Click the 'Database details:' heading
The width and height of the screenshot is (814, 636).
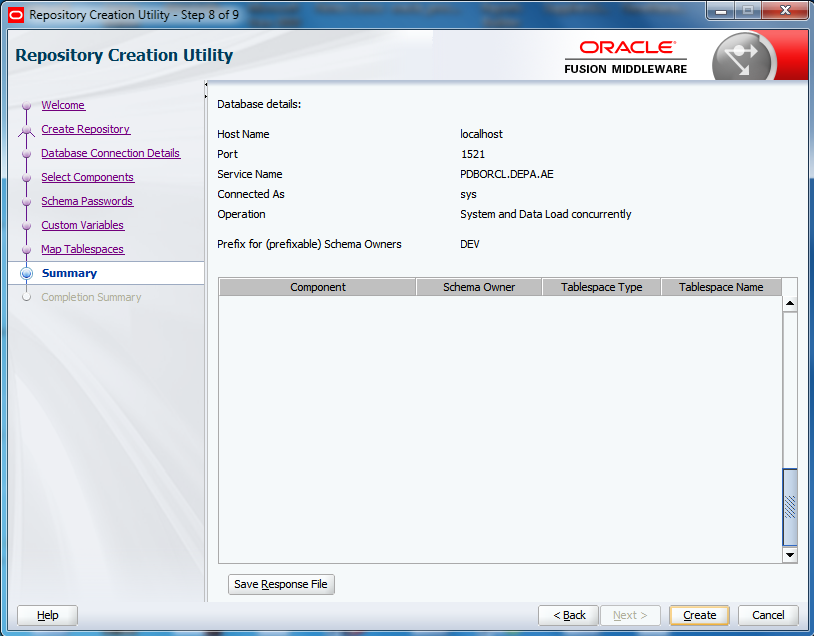[x=259, y=104]
